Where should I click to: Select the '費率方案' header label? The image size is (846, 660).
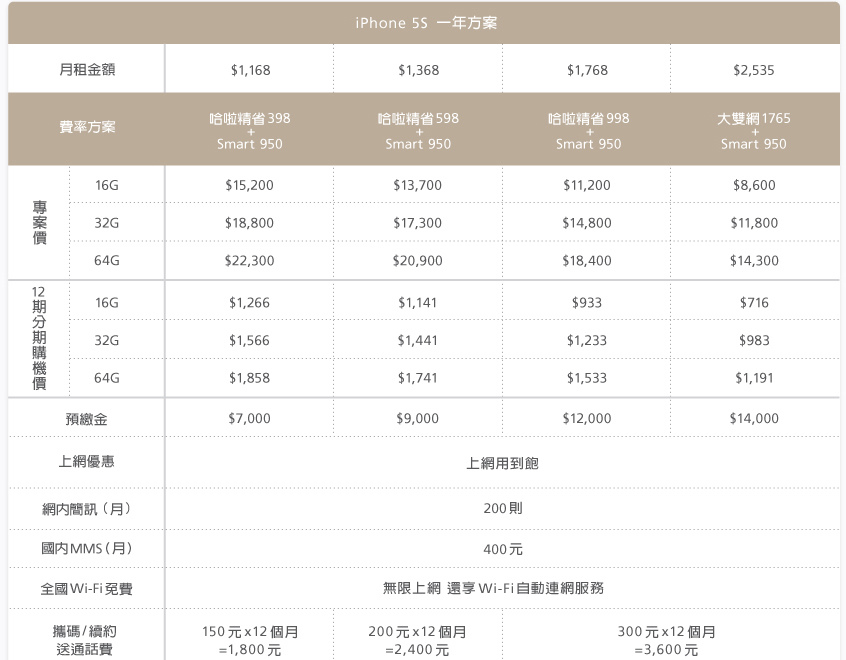coord(87,127)
